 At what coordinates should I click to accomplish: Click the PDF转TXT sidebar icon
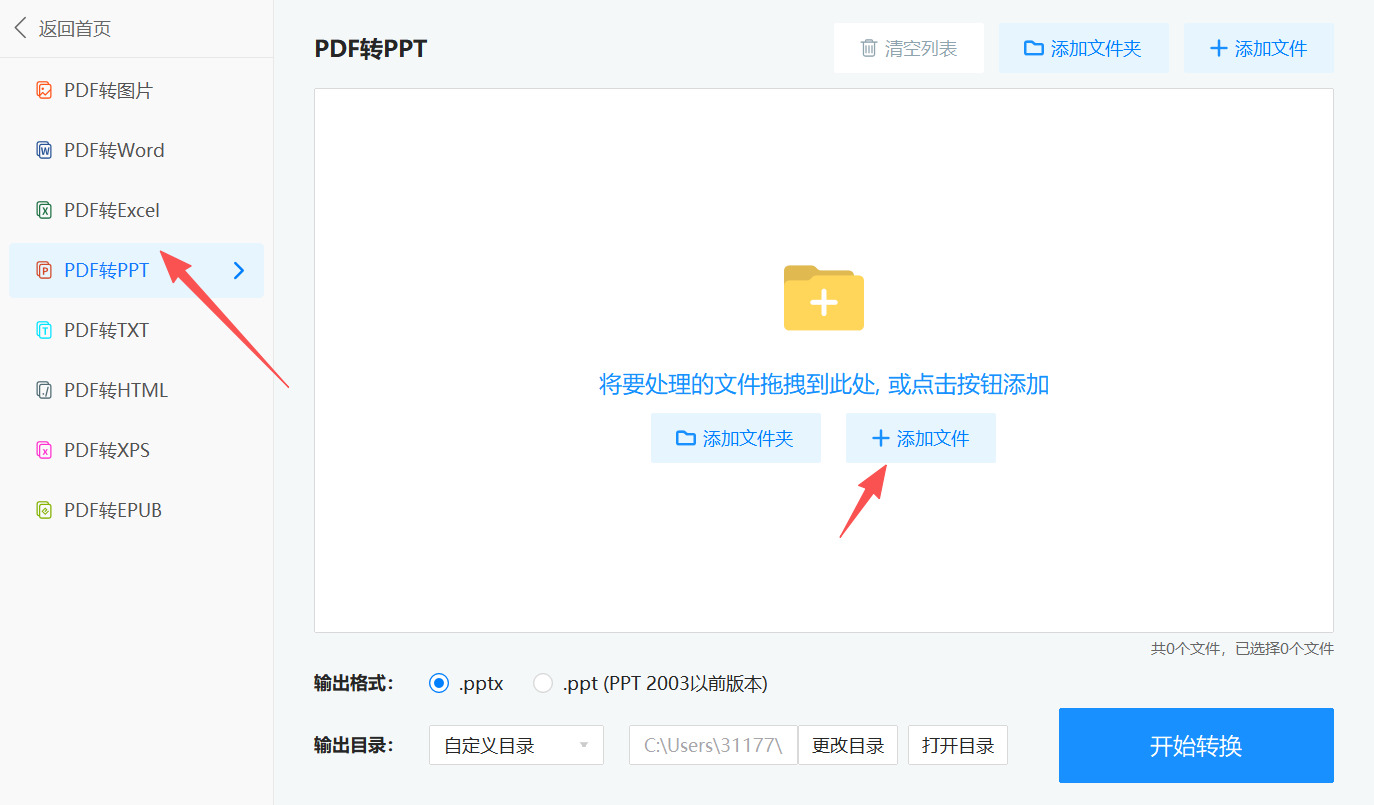[44, 330]
